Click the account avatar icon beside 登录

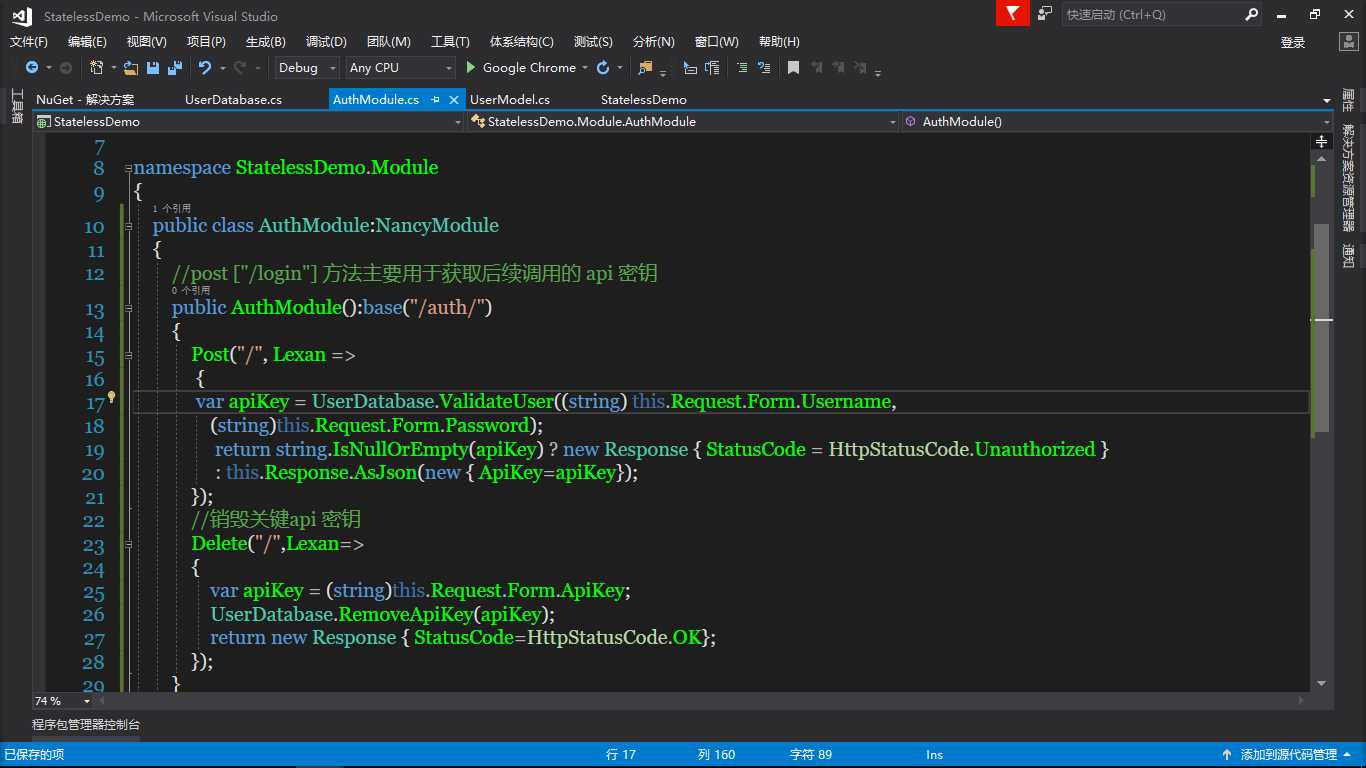(x=1347, y=42)
